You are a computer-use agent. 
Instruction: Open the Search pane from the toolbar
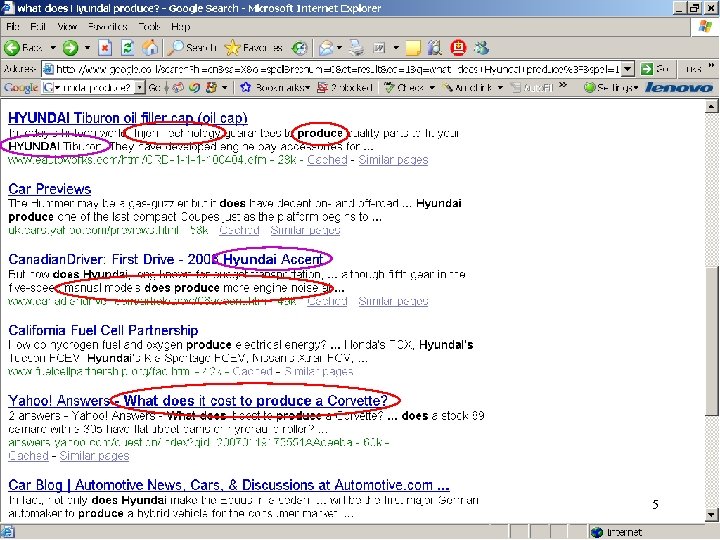tap(192, 47)
